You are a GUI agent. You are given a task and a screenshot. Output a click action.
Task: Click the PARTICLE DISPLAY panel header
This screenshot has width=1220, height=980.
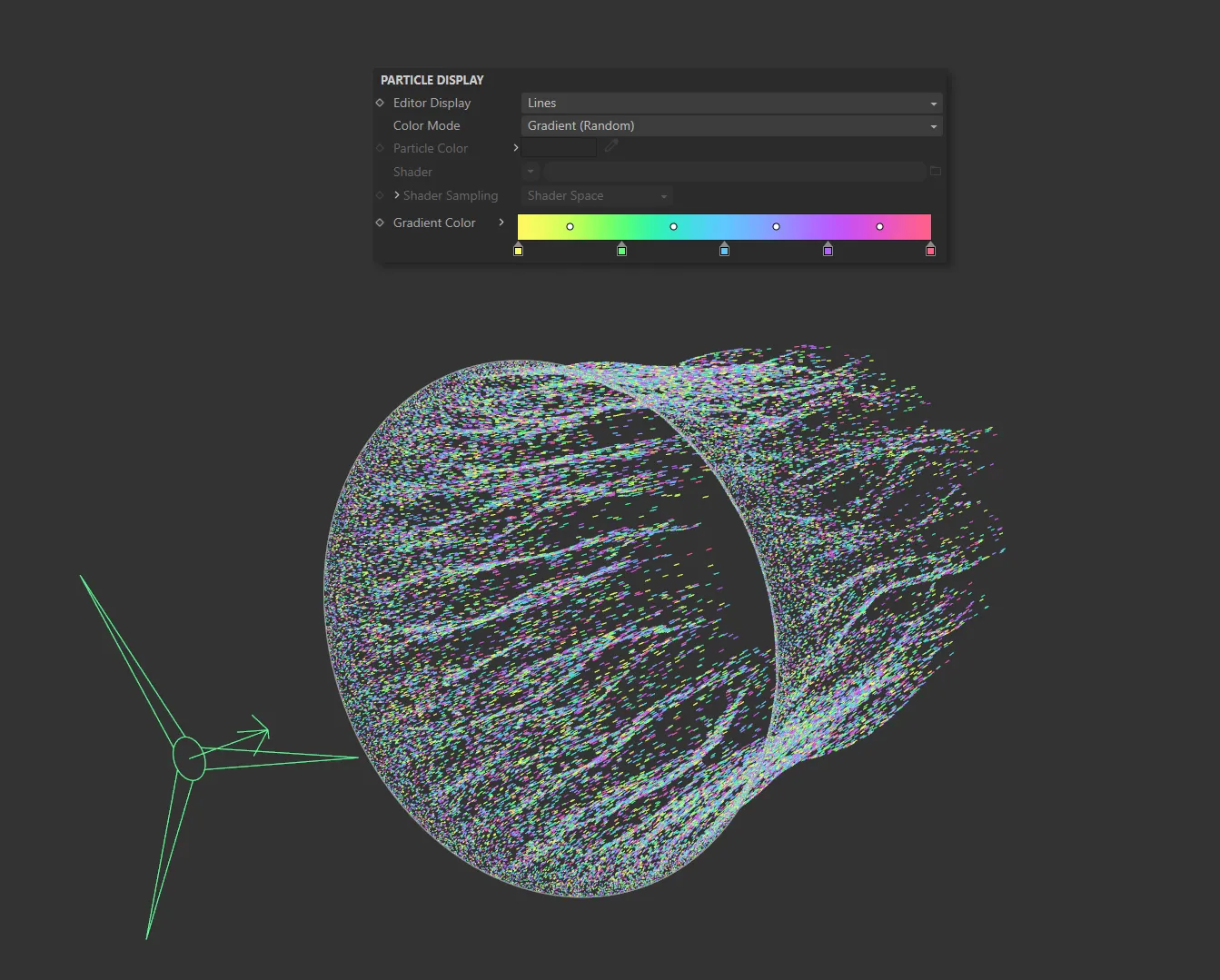coord(431,79)
